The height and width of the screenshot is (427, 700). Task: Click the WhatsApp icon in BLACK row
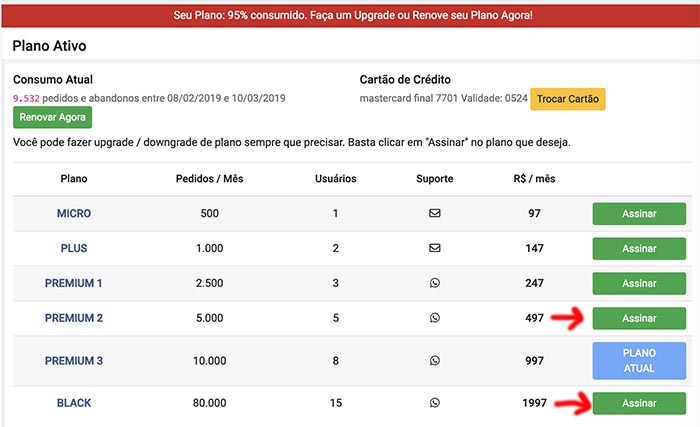[x=434, y=402]
